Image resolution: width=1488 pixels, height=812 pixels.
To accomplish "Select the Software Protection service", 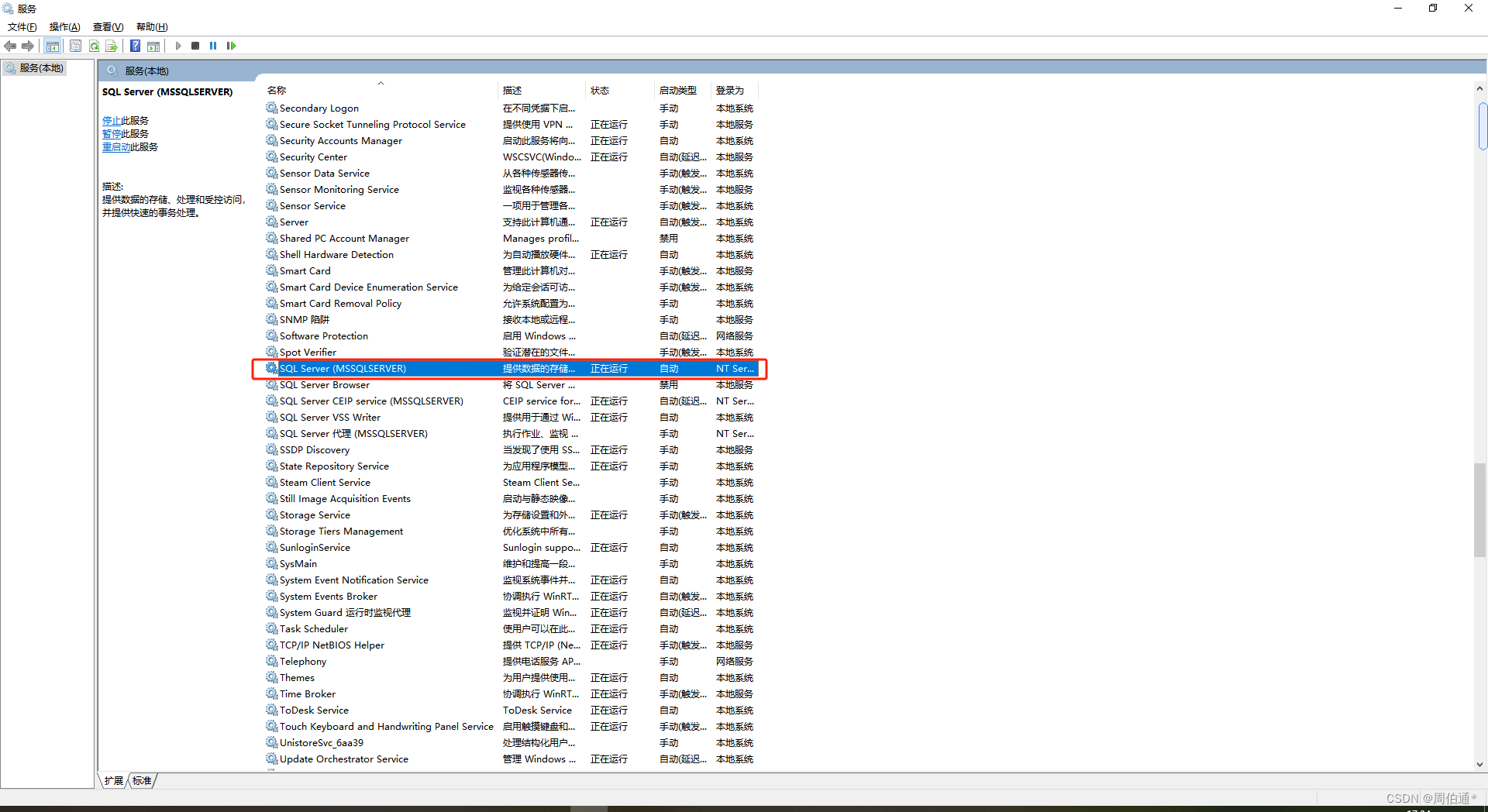I will (x=511, y=336).
